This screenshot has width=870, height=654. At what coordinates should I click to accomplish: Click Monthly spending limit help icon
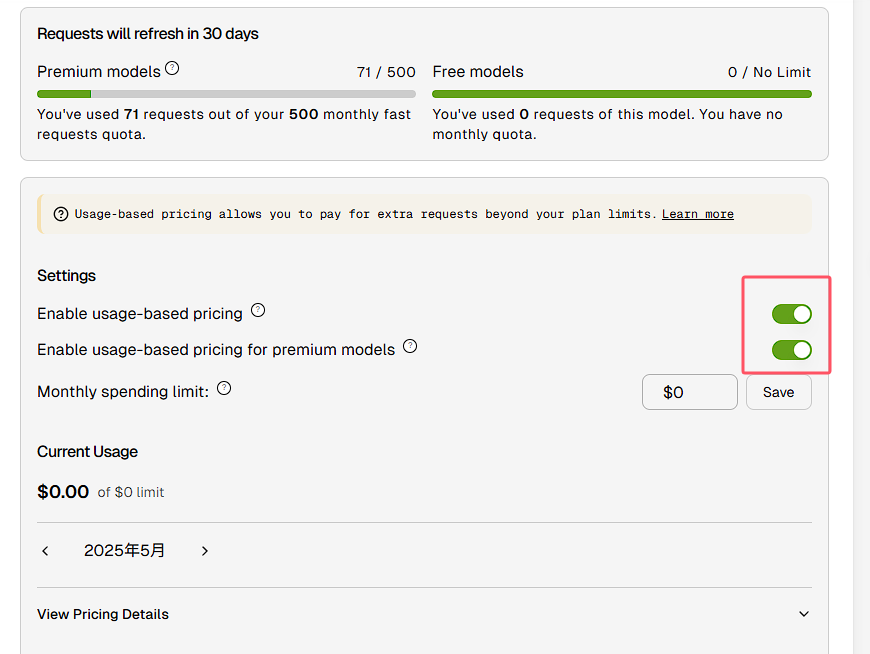(x=224, y=388)
